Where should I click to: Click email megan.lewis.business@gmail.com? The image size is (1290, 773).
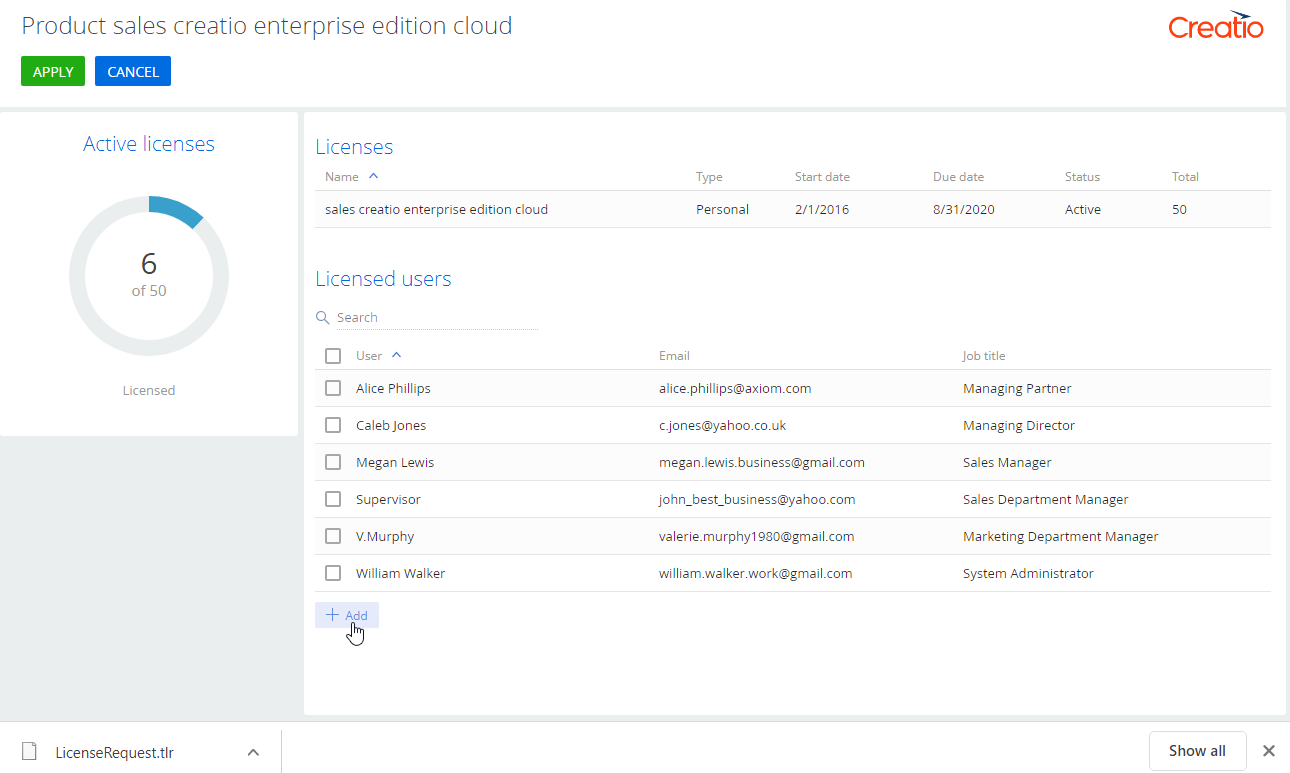tap(762, 462)
